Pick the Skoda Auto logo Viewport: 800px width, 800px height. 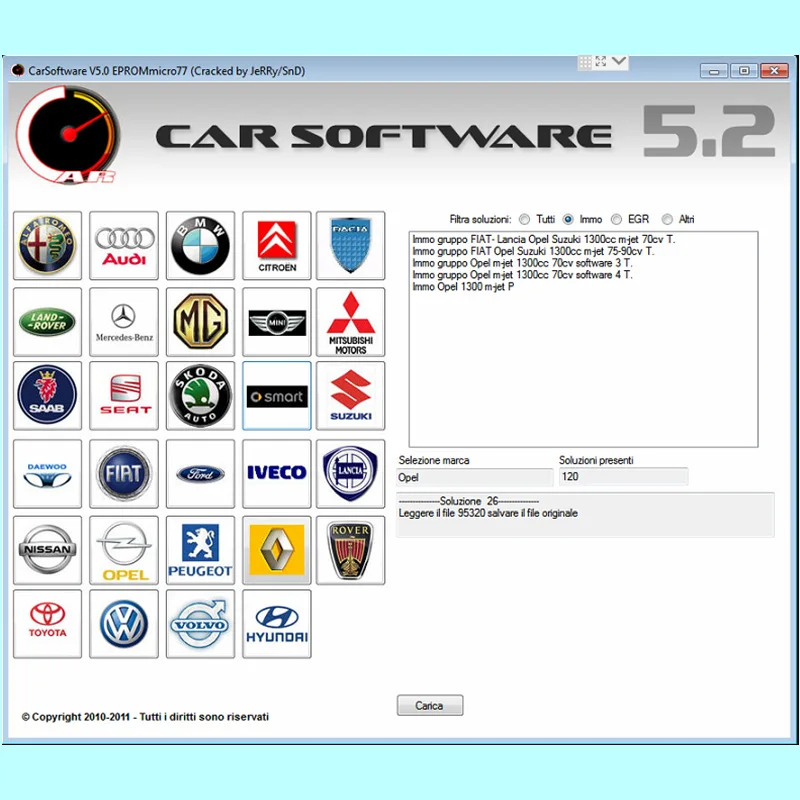[x=201, y=396]
